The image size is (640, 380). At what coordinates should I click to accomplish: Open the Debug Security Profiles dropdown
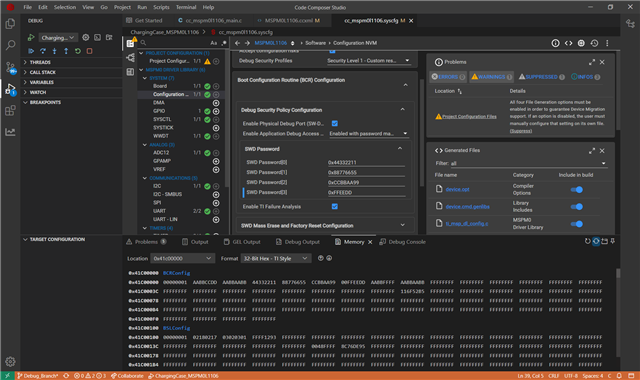coord(368,60)
